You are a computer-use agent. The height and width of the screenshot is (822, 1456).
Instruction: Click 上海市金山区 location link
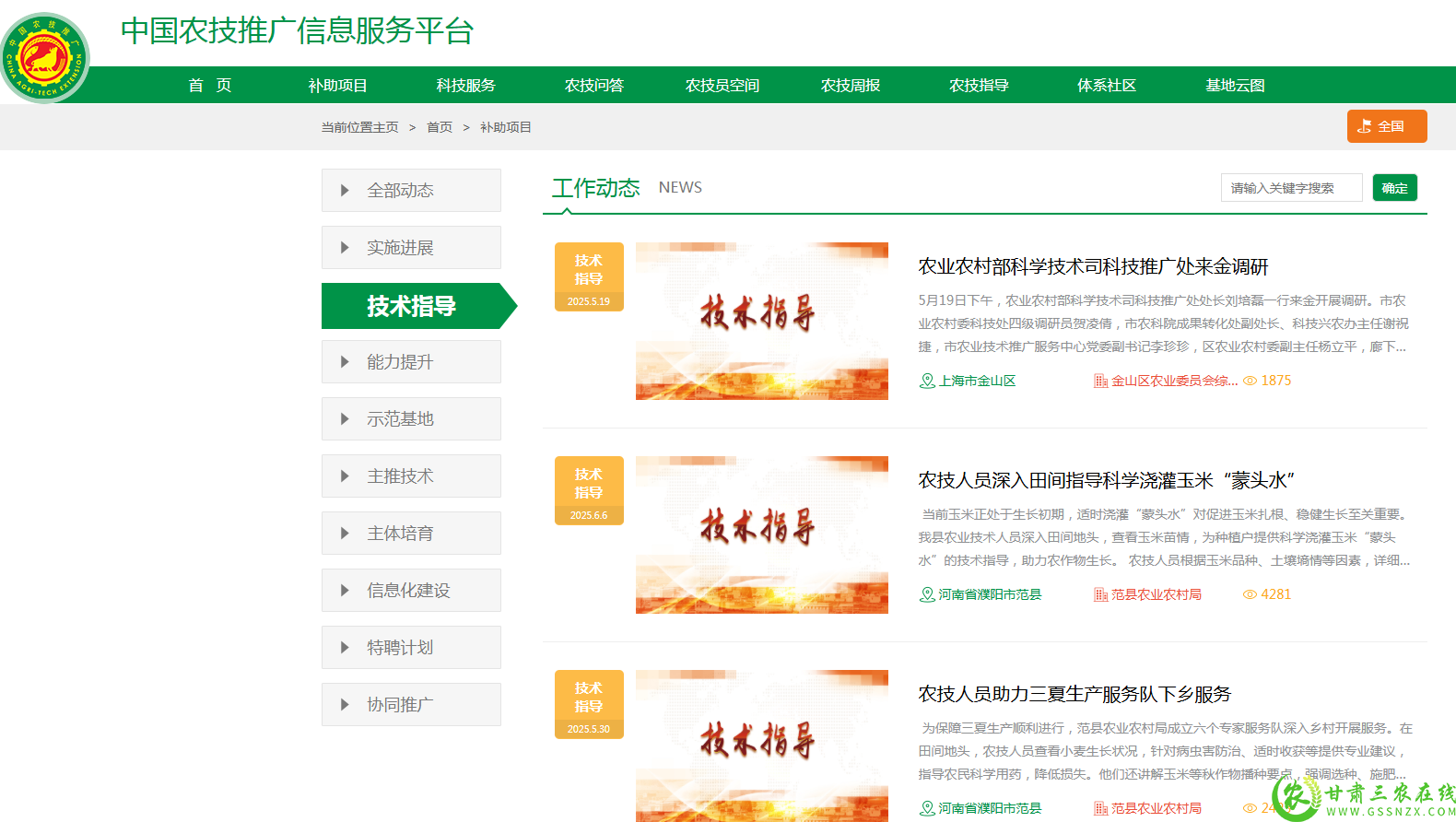[x=977, y=381]
